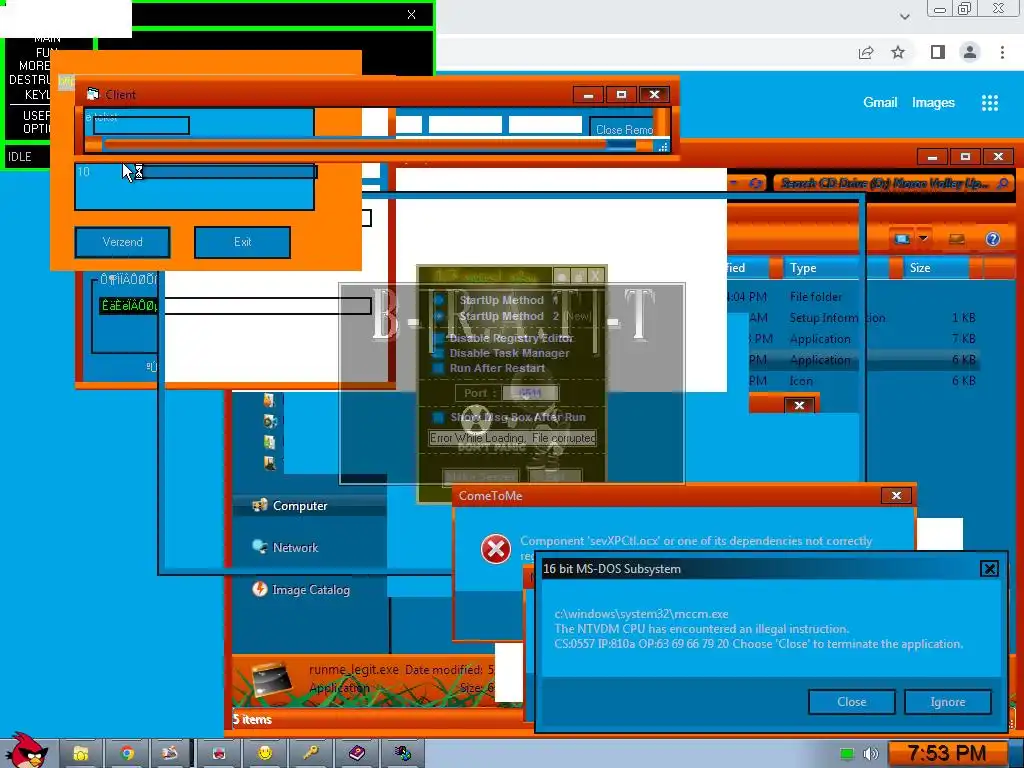Image resolution: width=1024 pixels, height=768 pixels.
Task: Toggle Show Msg Box After Run checkbox
Action: 439,417
